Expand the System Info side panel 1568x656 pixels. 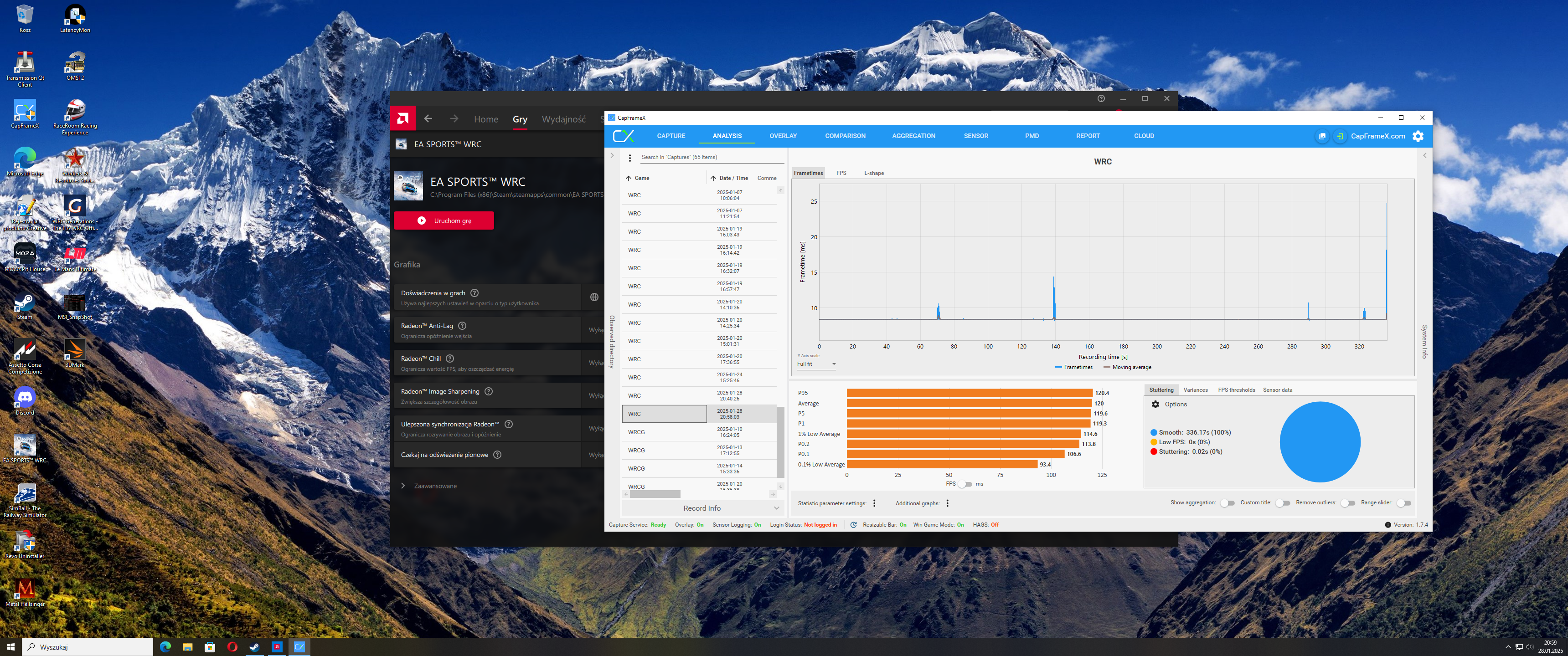(x=1424, y=156)
